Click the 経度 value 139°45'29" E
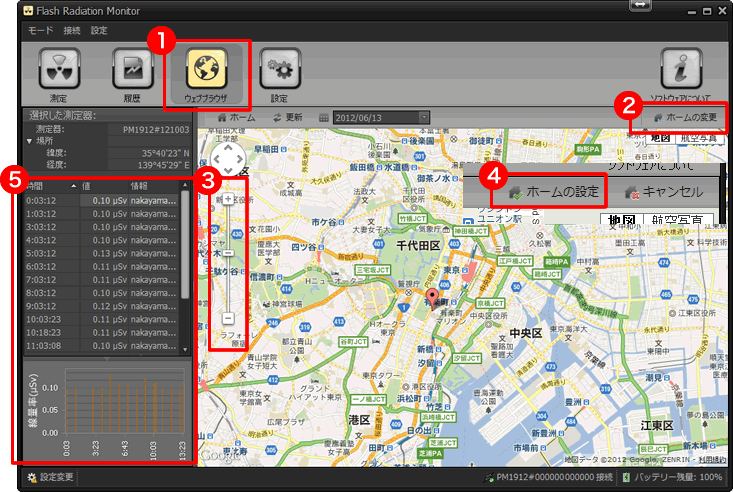The image size is (733, 492). (x=163, y=165)
